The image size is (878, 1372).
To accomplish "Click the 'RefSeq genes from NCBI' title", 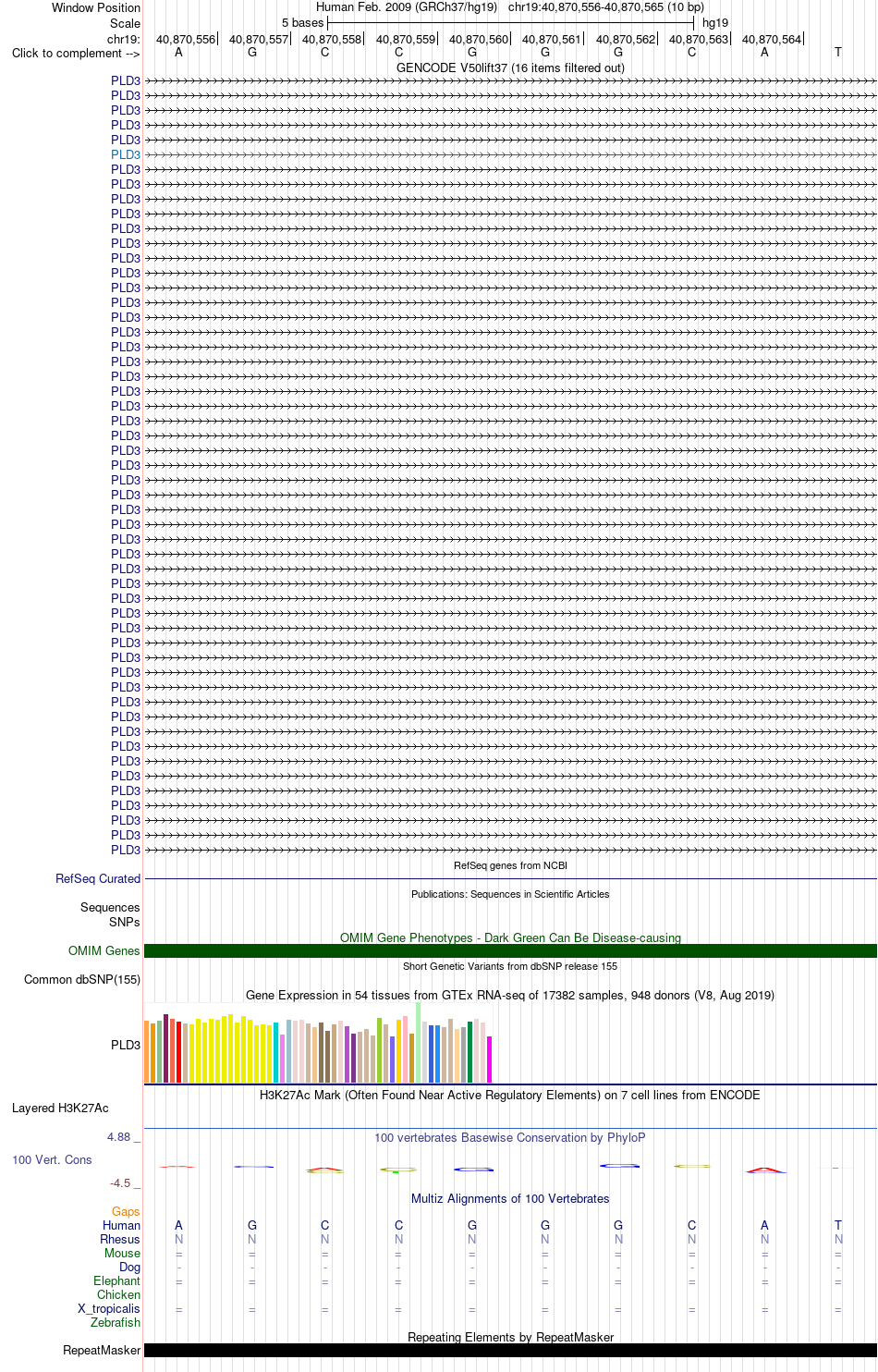I will click(x=510, y=865).
